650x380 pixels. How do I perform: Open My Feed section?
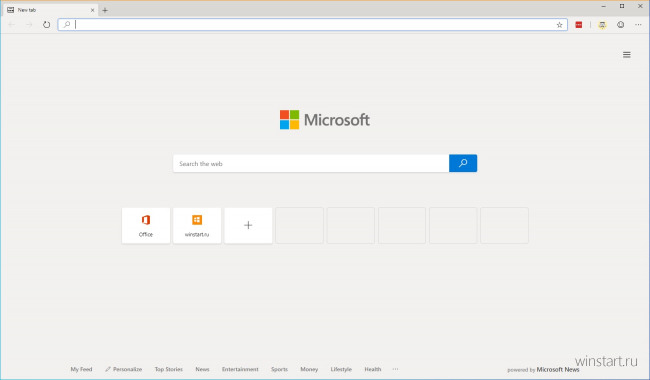coord(81,369)
